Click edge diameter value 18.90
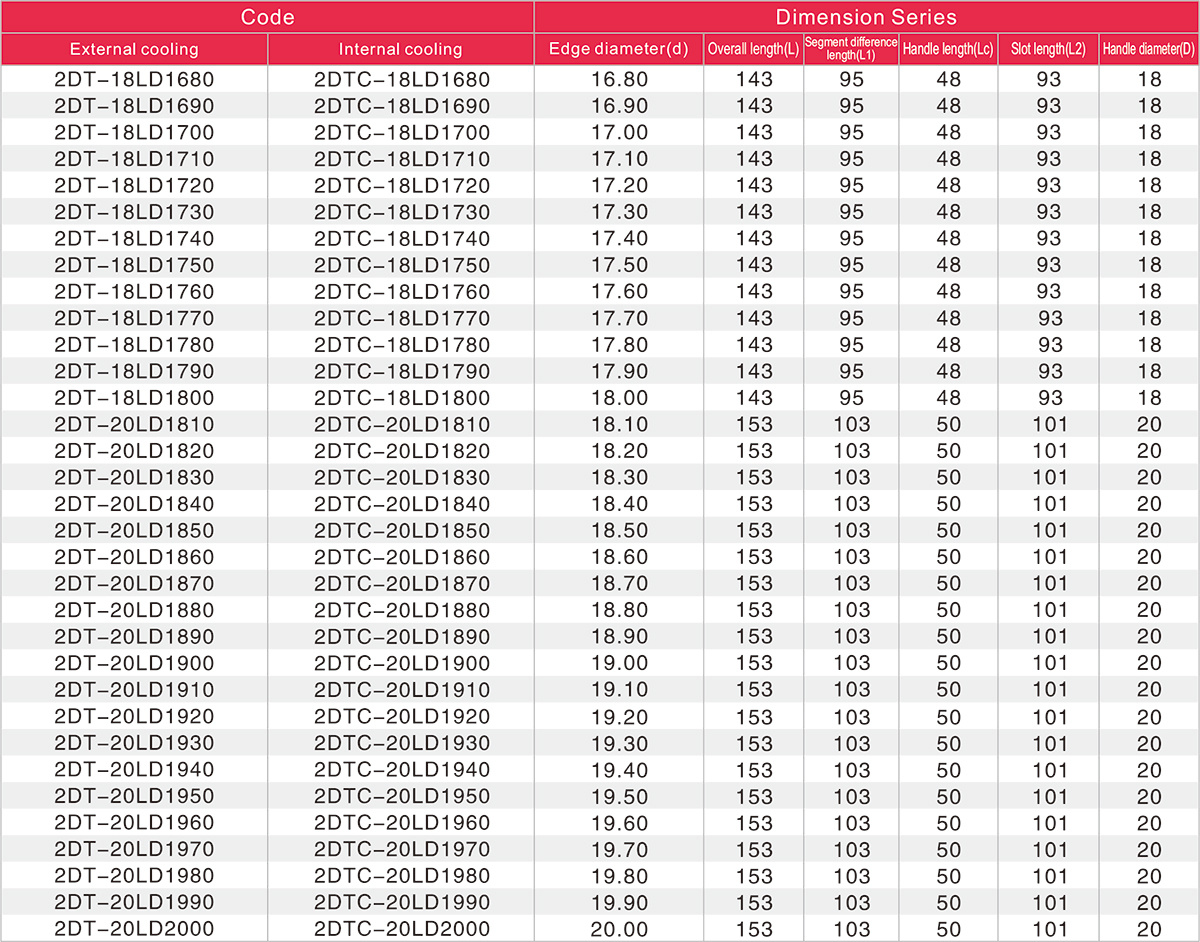 (x=619, y=636)
